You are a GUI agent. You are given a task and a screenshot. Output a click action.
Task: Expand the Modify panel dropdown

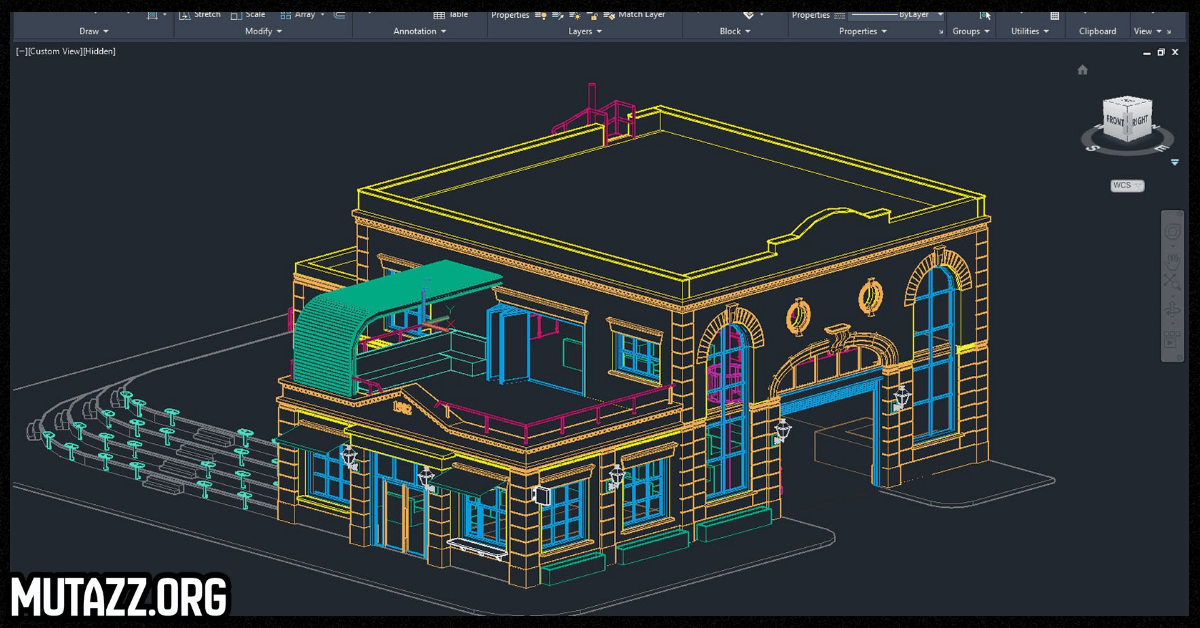[264, 31]
